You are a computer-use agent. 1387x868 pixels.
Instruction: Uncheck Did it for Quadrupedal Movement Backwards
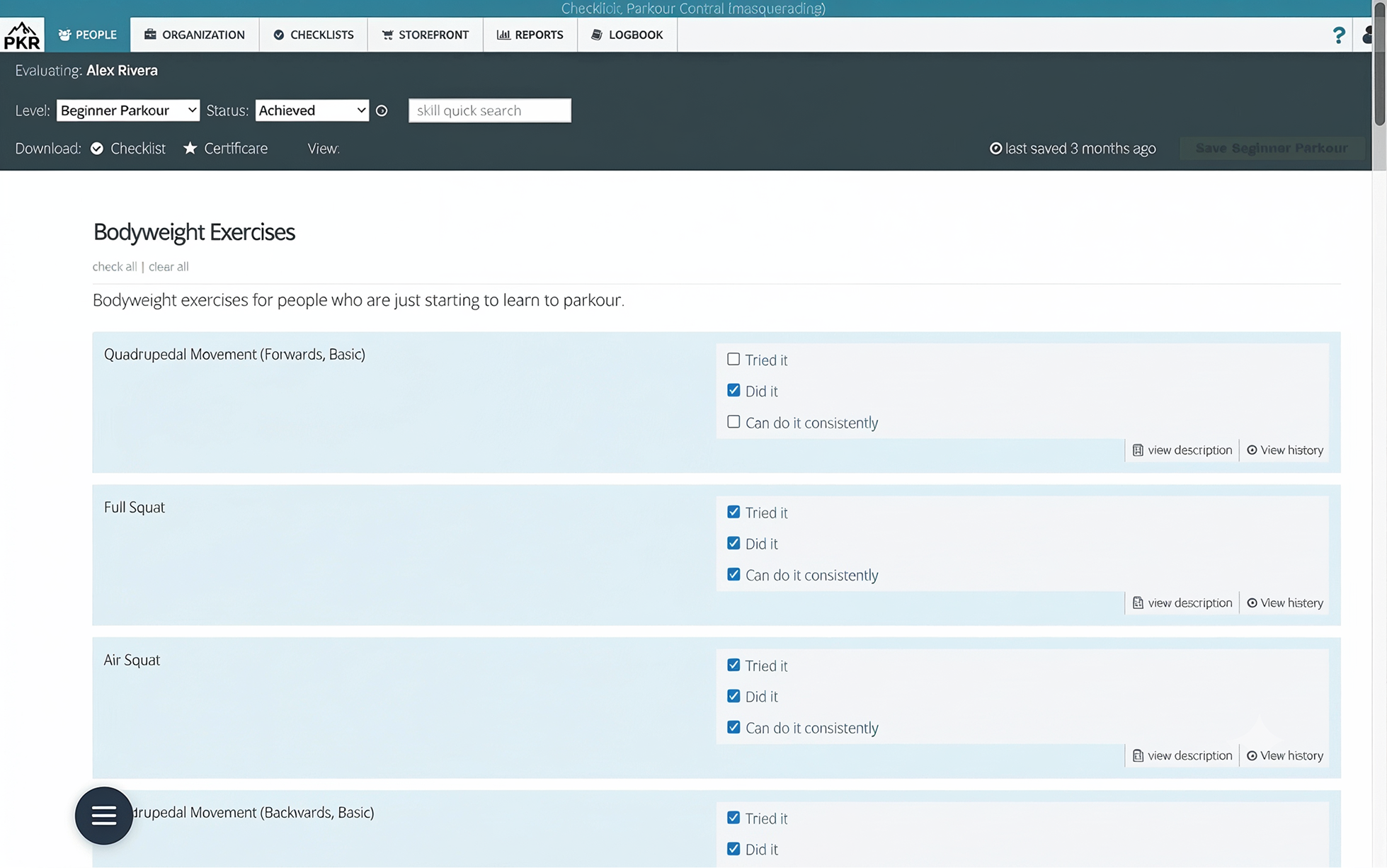point(734,849)
